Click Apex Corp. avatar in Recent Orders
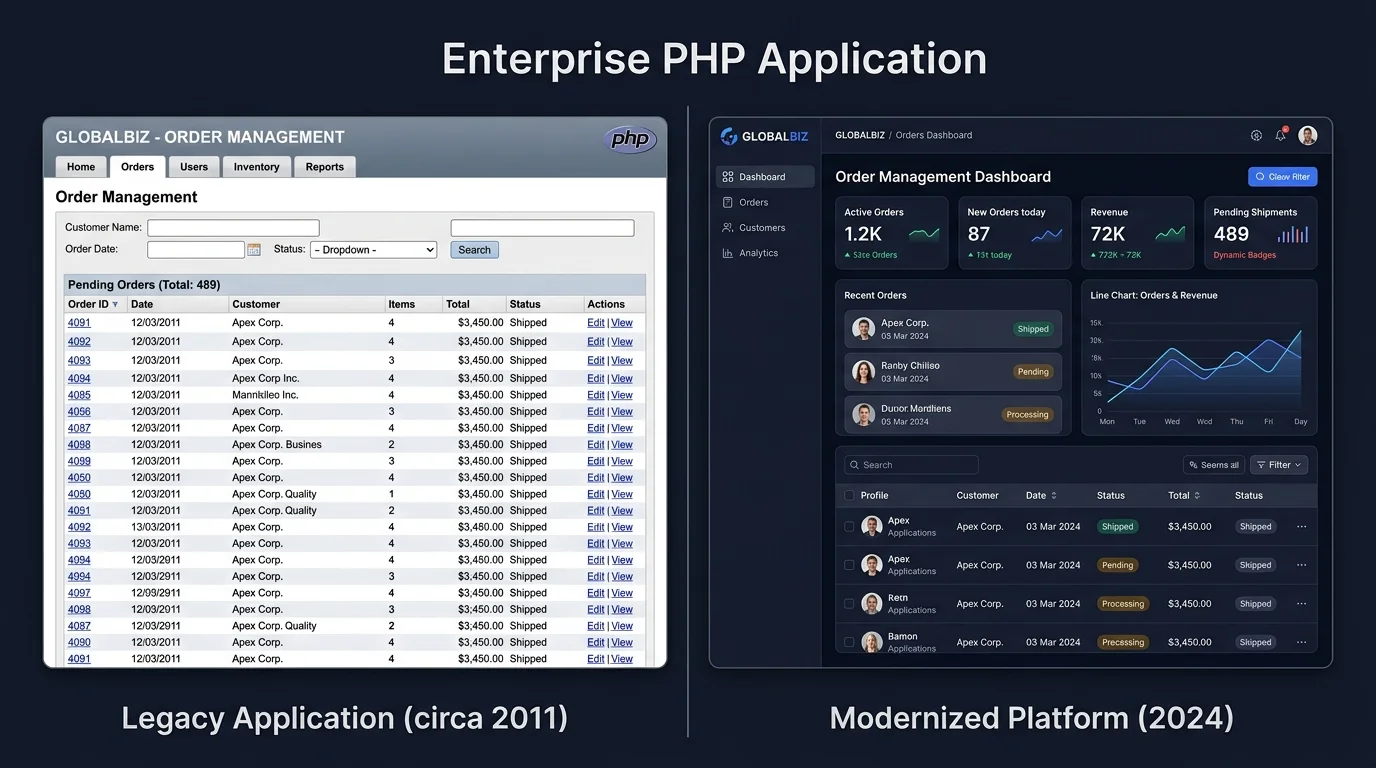The image size is (1376, 768). [863, 329]
